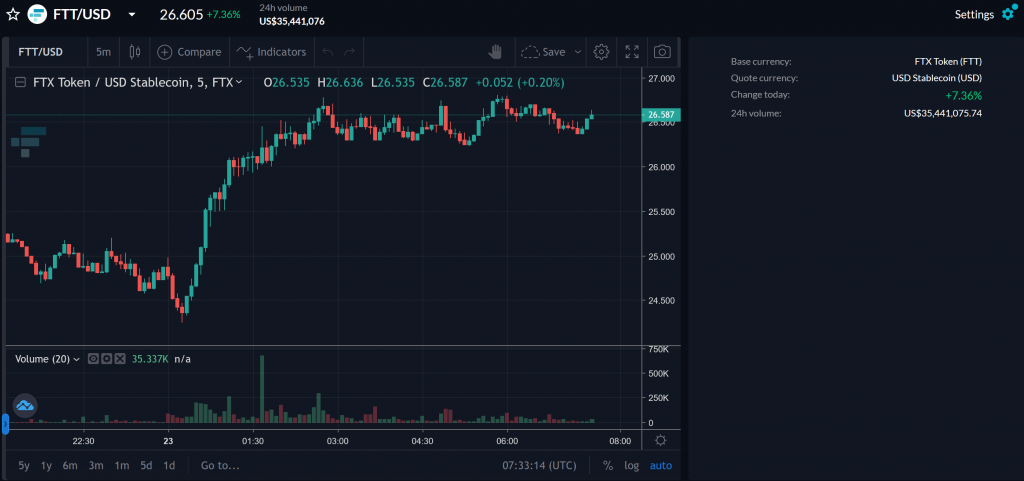Toggle auto scale mode
The height and width of the screenshot is (481, 1024).
click(x=660, y=465)
